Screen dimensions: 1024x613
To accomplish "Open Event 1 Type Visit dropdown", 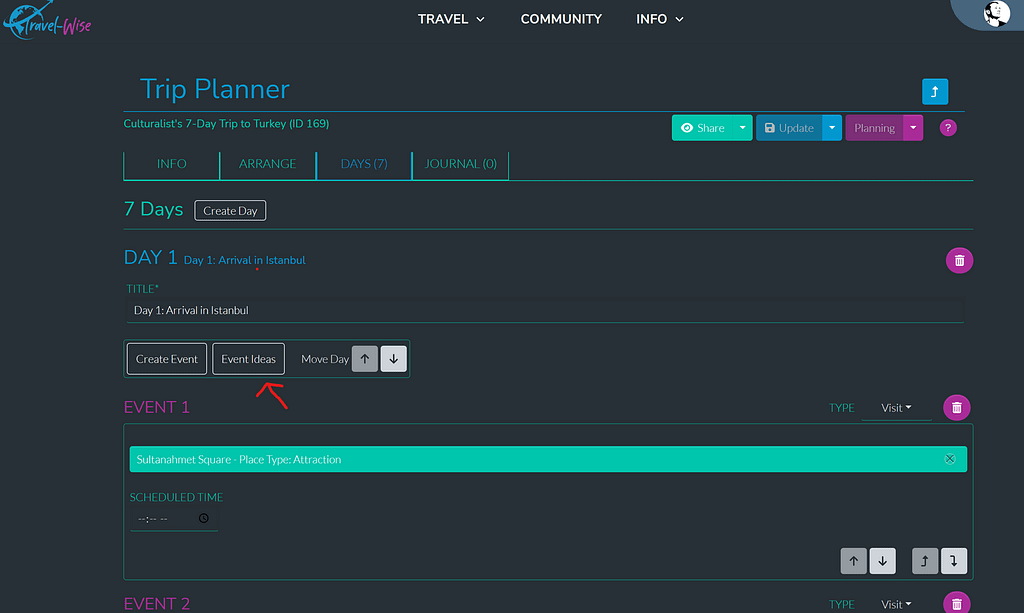I will [x=896, y=408].
